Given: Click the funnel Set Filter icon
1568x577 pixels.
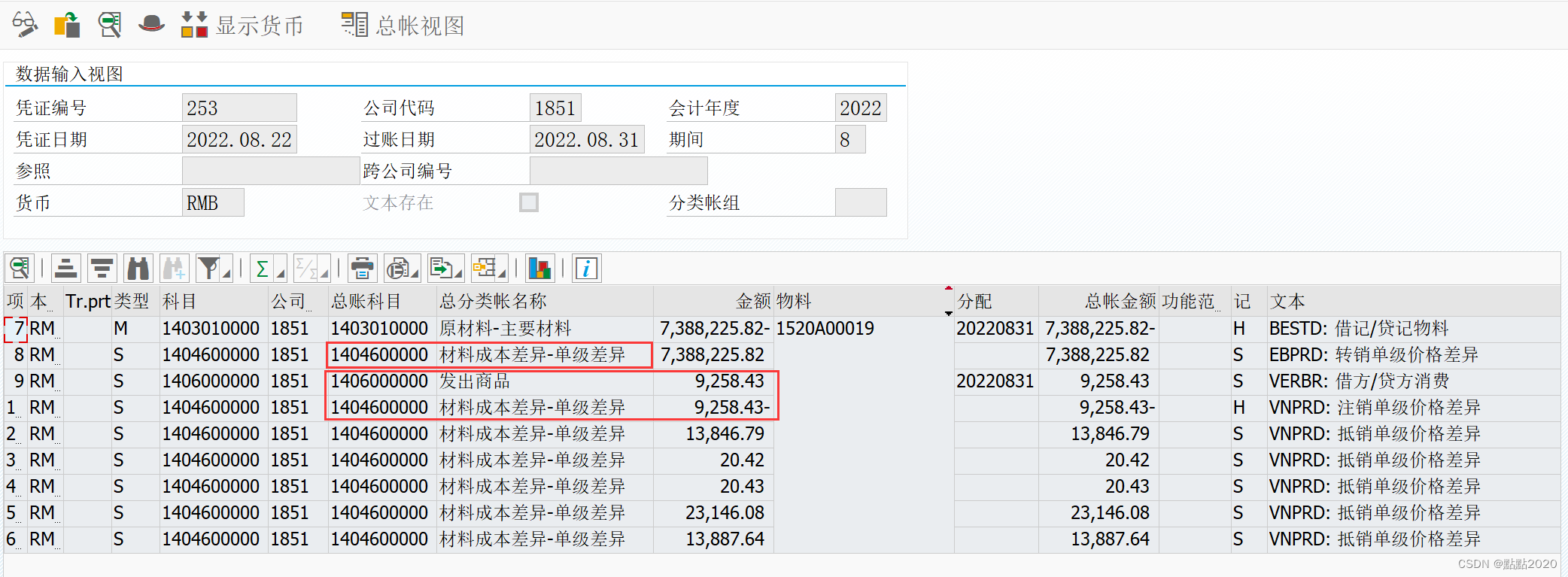Looking at the screenshot, I should point(208,269).
